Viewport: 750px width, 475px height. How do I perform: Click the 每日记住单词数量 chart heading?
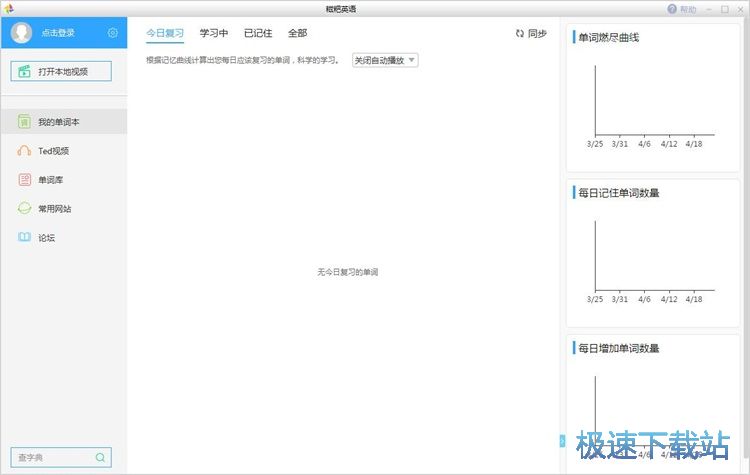click(618, 193)
